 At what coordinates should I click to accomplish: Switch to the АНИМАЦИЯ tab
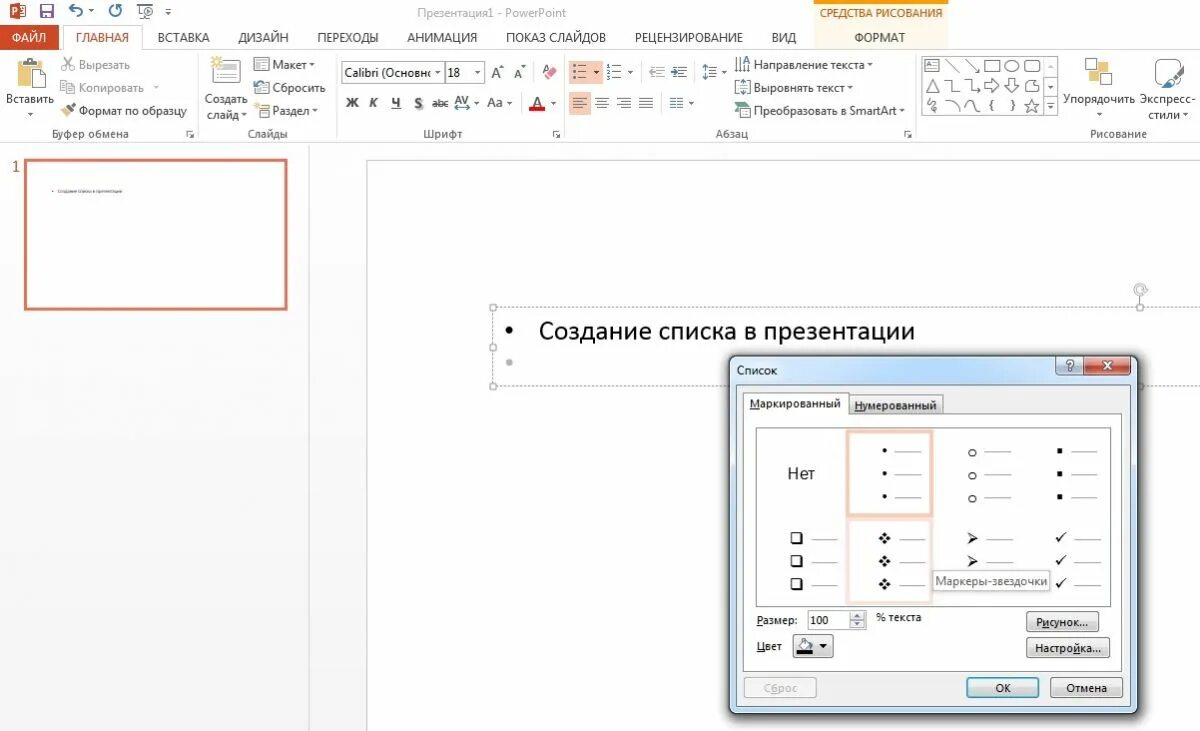pos(442,38)
